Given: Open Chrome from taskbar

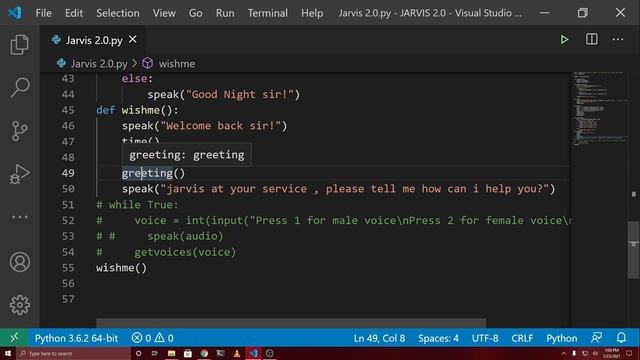Looking at the screenshot, I should pos(204,353).
